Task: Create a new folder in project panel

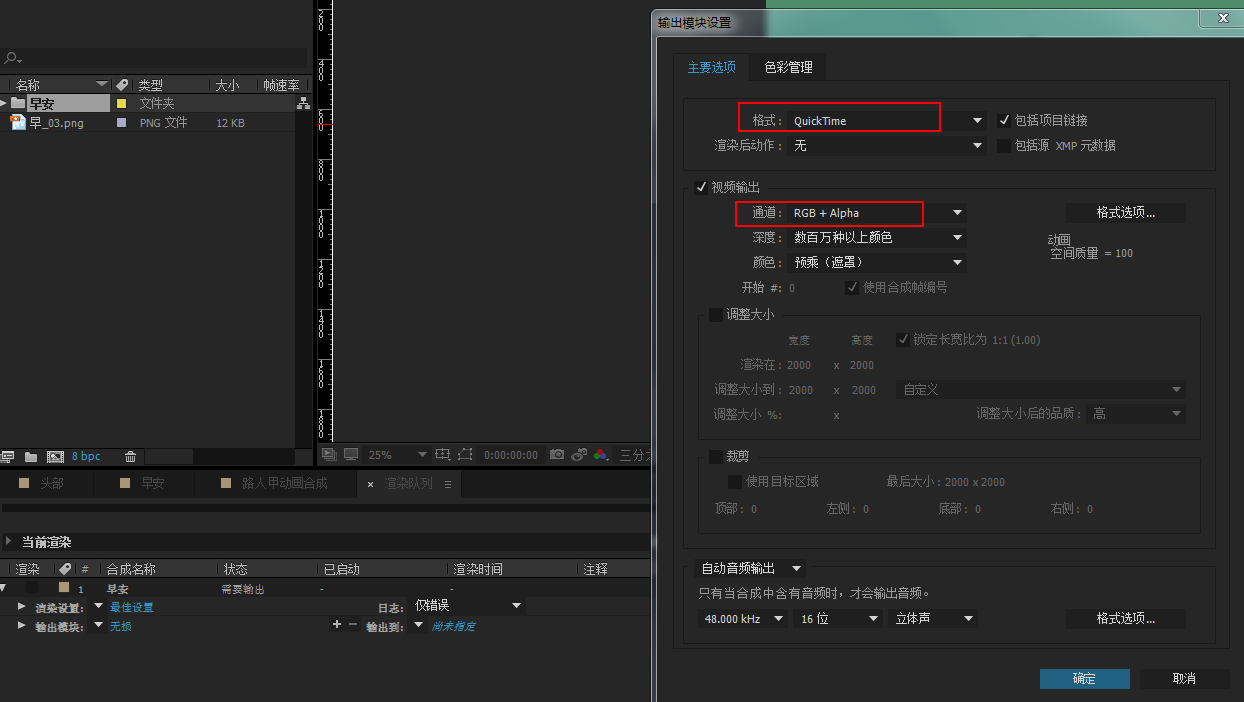Action: (x=31, y=456)
